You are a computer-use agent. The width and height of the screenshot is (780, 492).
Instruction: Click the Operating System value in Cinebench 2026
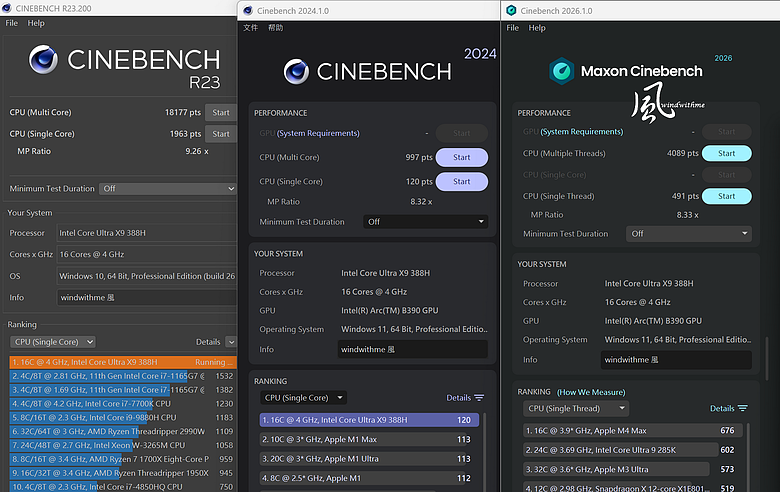tap(678, 340)
